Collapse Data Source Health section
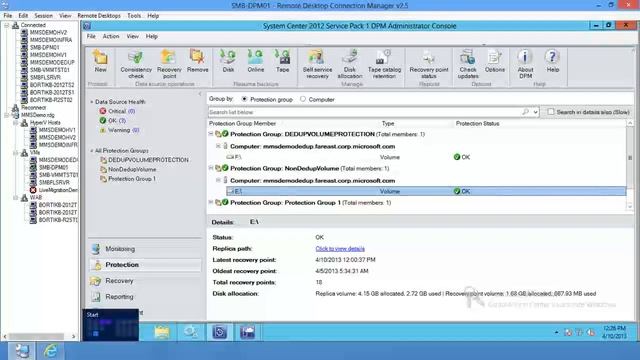Image resolution: width=640 pixels, height=360 pixels. 92,102
